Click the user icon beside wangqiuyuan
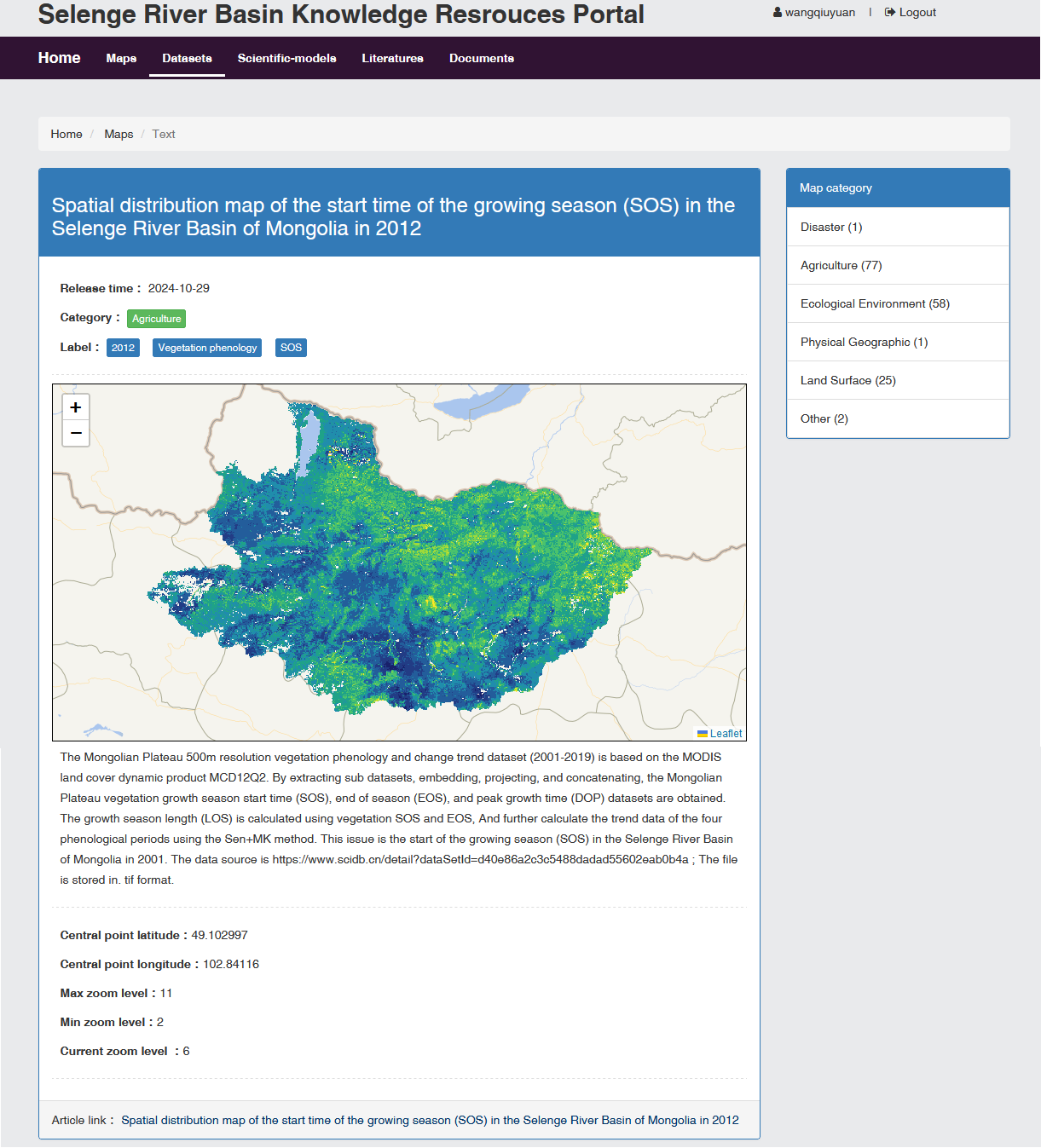This screenshot has width=1041, height=1148. [x=778, y=13]
